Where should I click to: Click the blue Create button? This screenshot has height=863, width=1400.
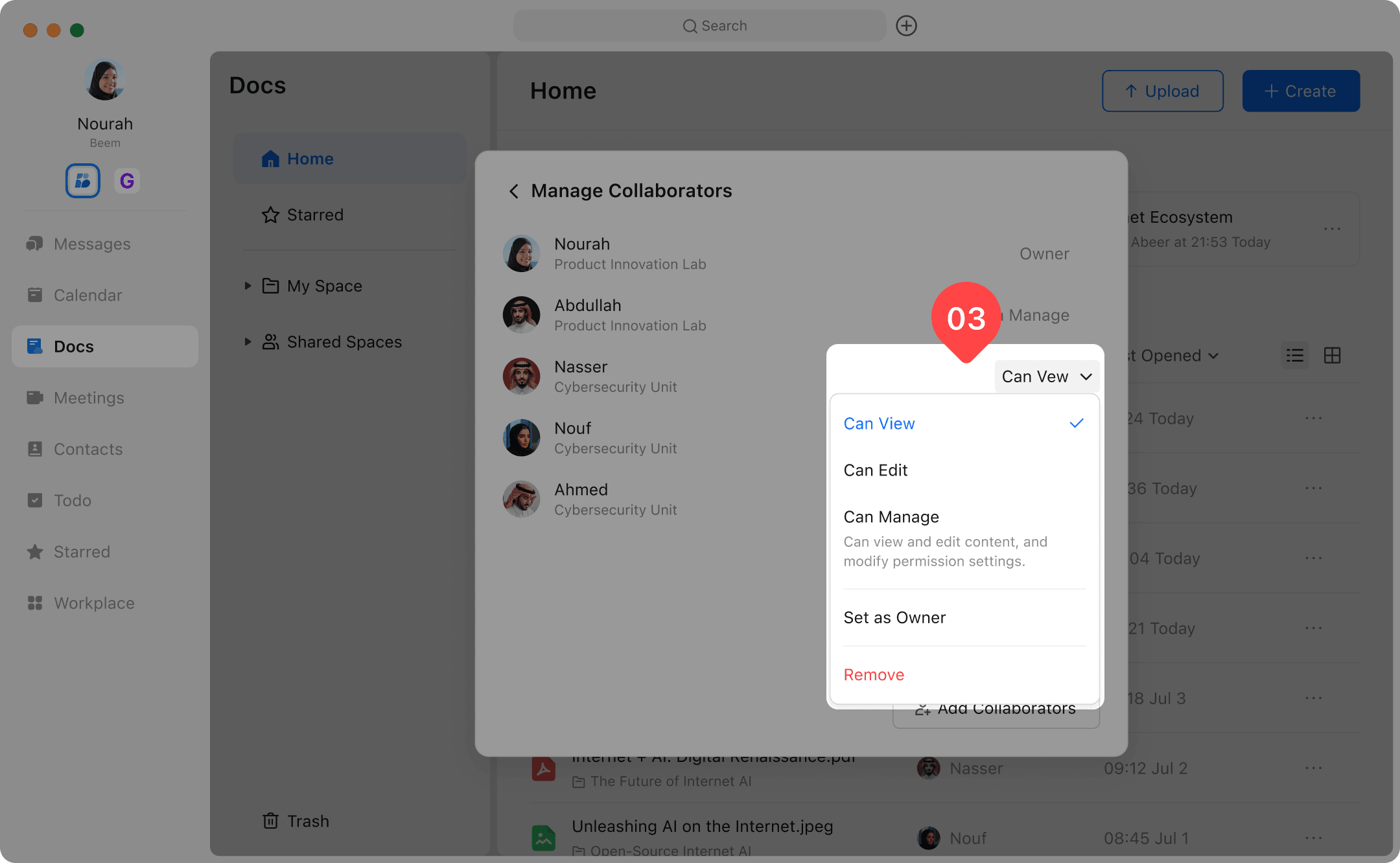point(1300,91)
